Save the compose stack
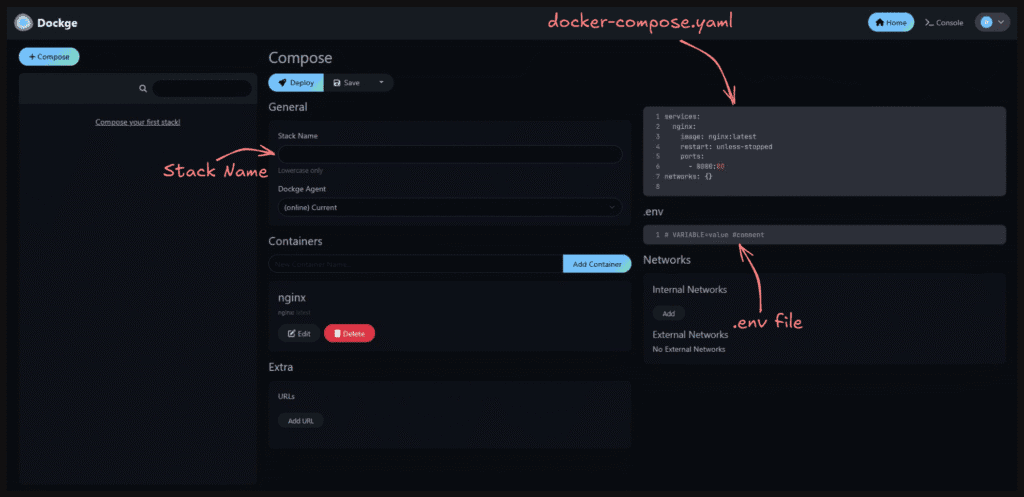The image size is (1024, 497). click(x=347, y=83)
